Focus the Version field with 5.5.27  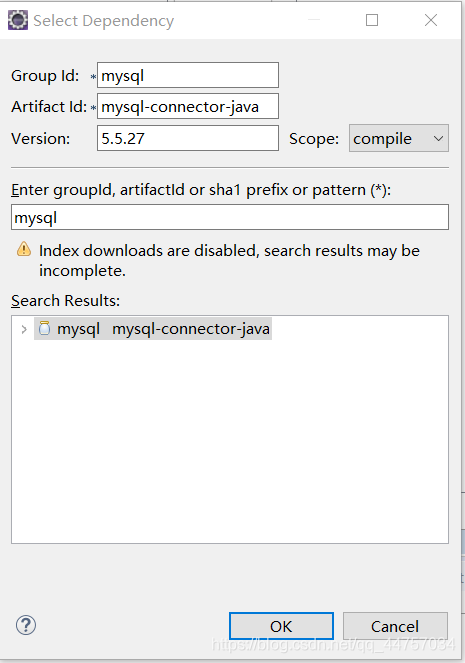coord(188,138)
